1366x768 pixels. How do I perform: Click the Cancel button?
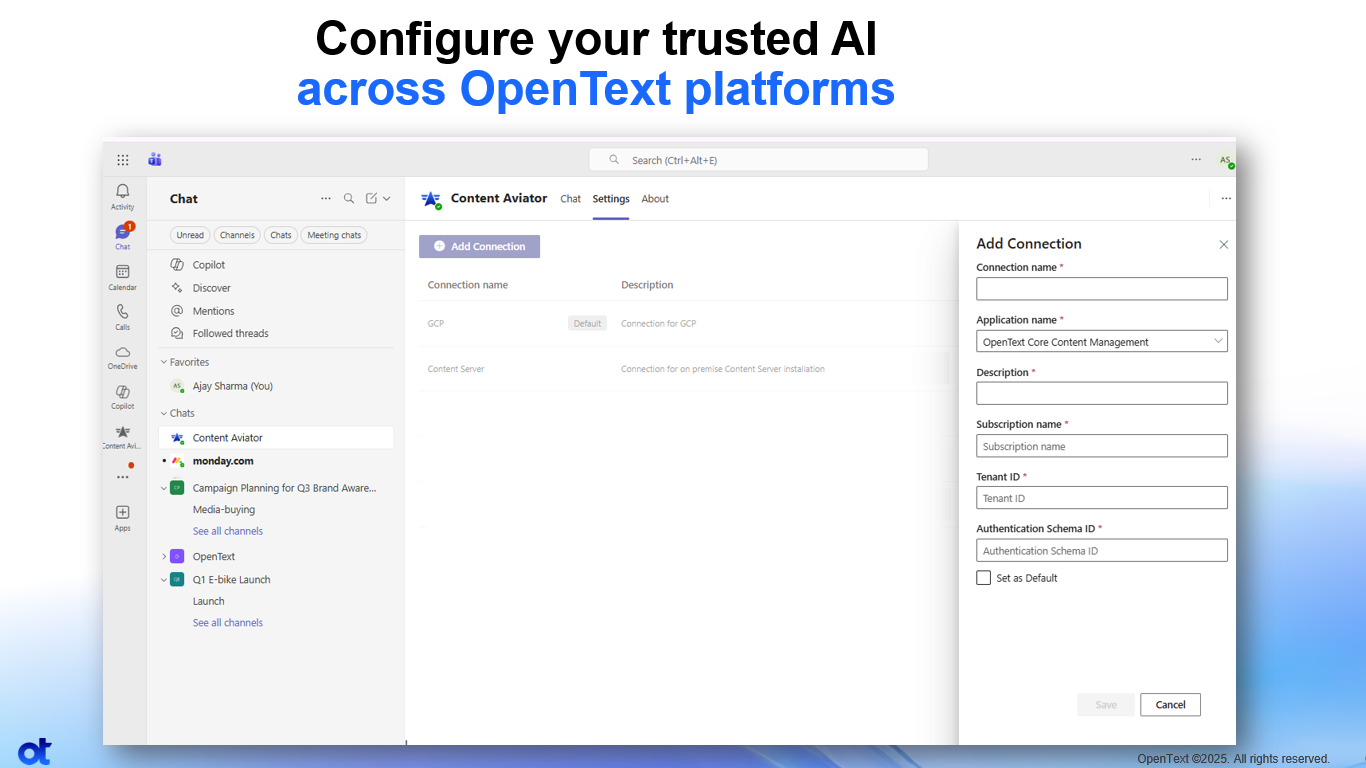pos(1170,705)
